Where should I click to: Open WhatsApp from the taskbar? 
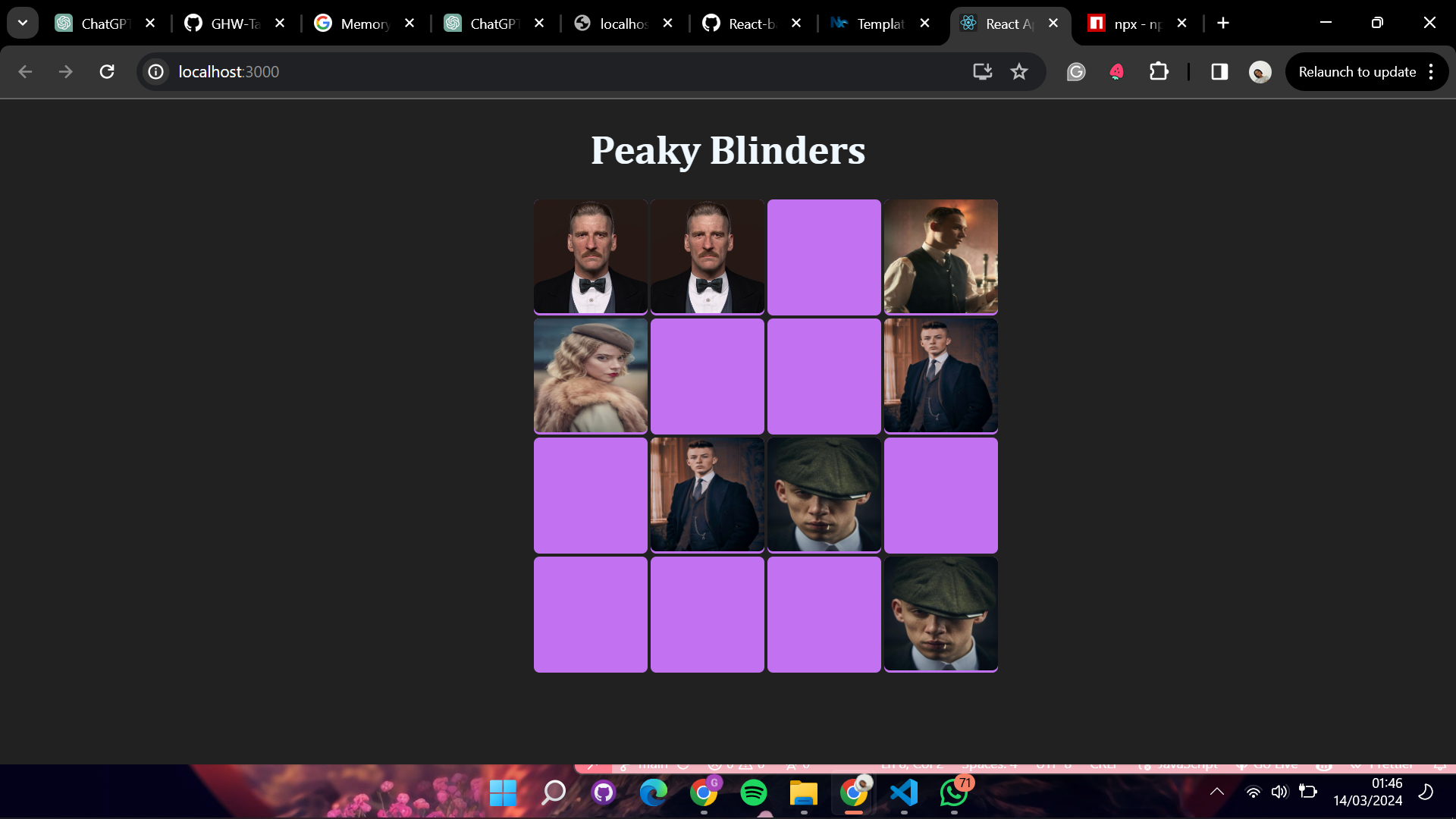(x=955, y=794)
